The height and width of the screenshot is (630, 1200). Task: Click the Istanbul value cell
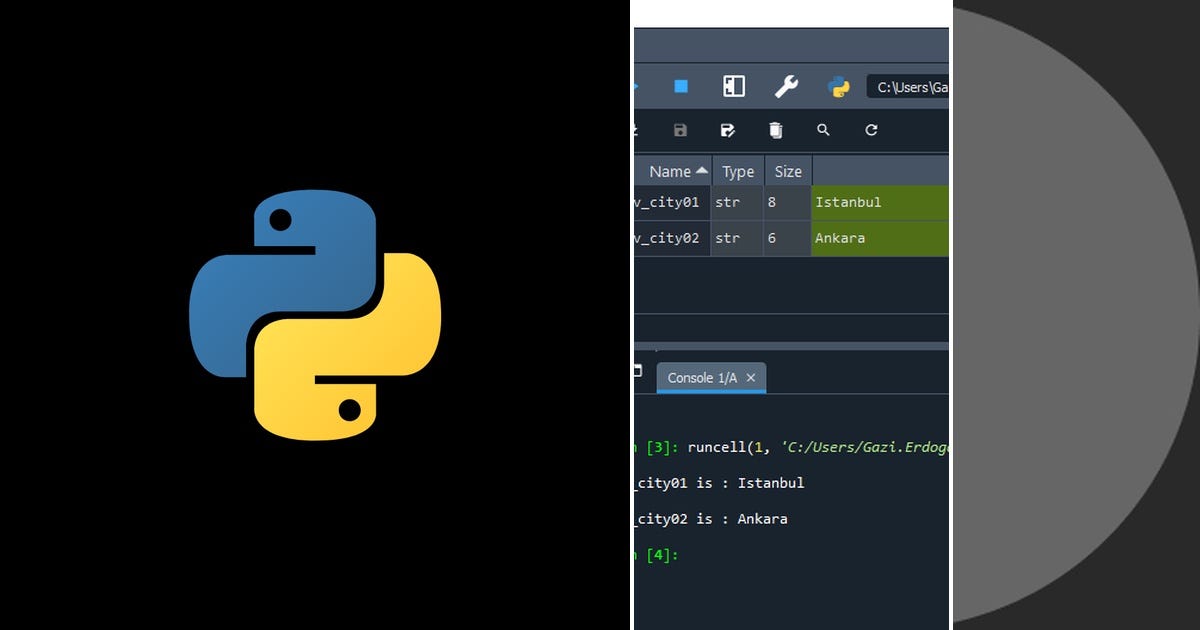[x=880, y=202]
